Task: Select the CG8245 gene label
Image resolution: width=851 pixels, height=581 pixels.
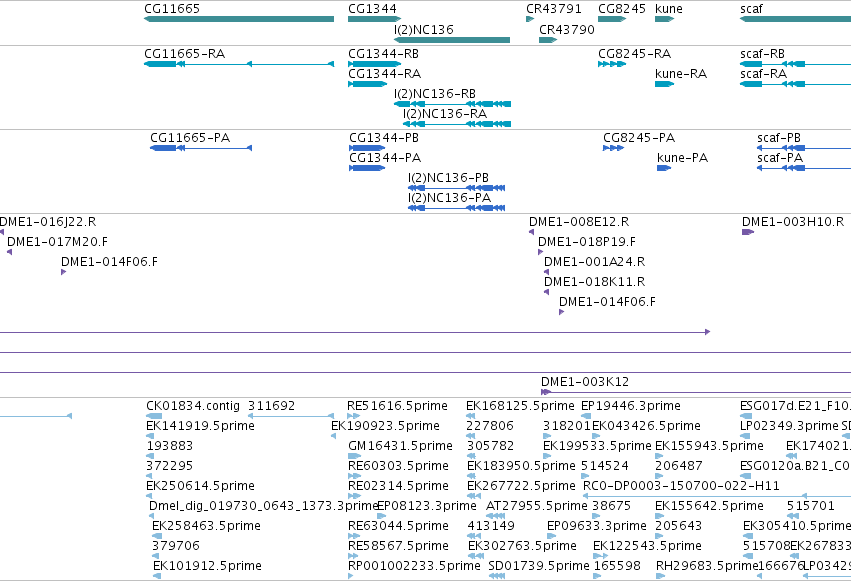Action: coord(622,9)
